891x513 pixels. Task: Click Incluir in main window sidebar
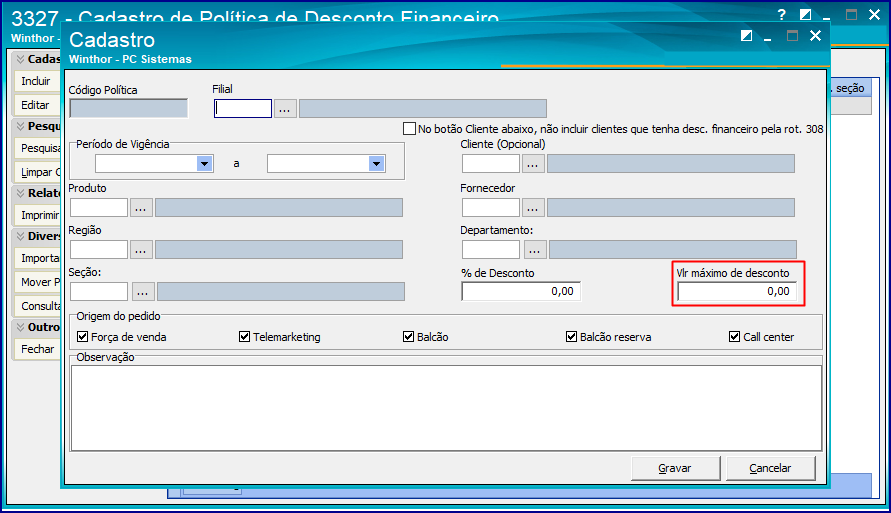click(37, 81)
